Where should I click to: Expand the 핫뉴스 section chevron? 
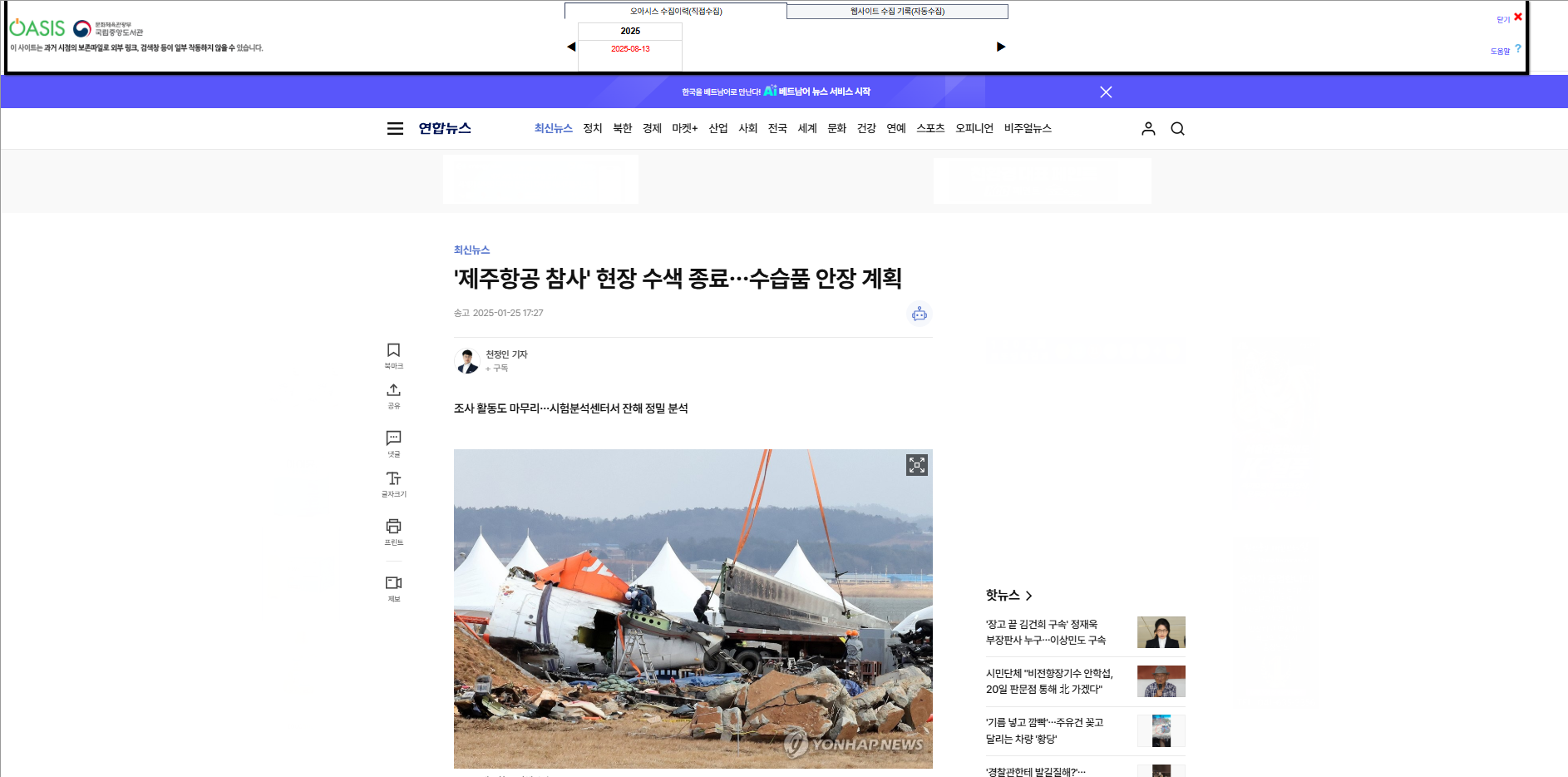pos(1028,596)
